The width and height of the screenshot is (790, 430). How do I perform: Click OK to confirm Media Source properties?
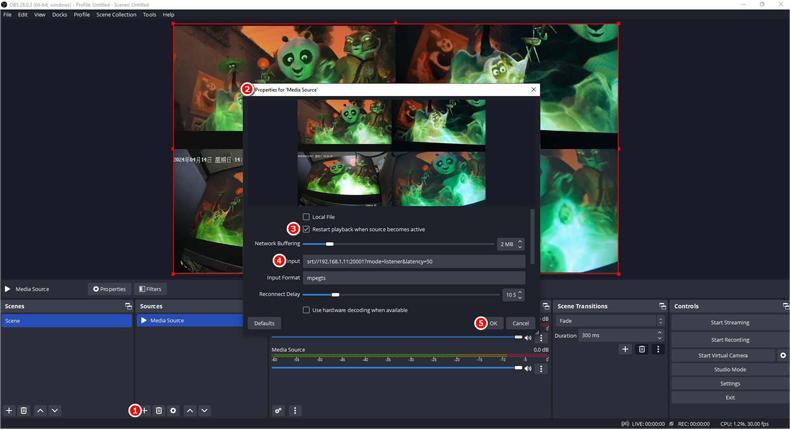(x=492, y=323)
